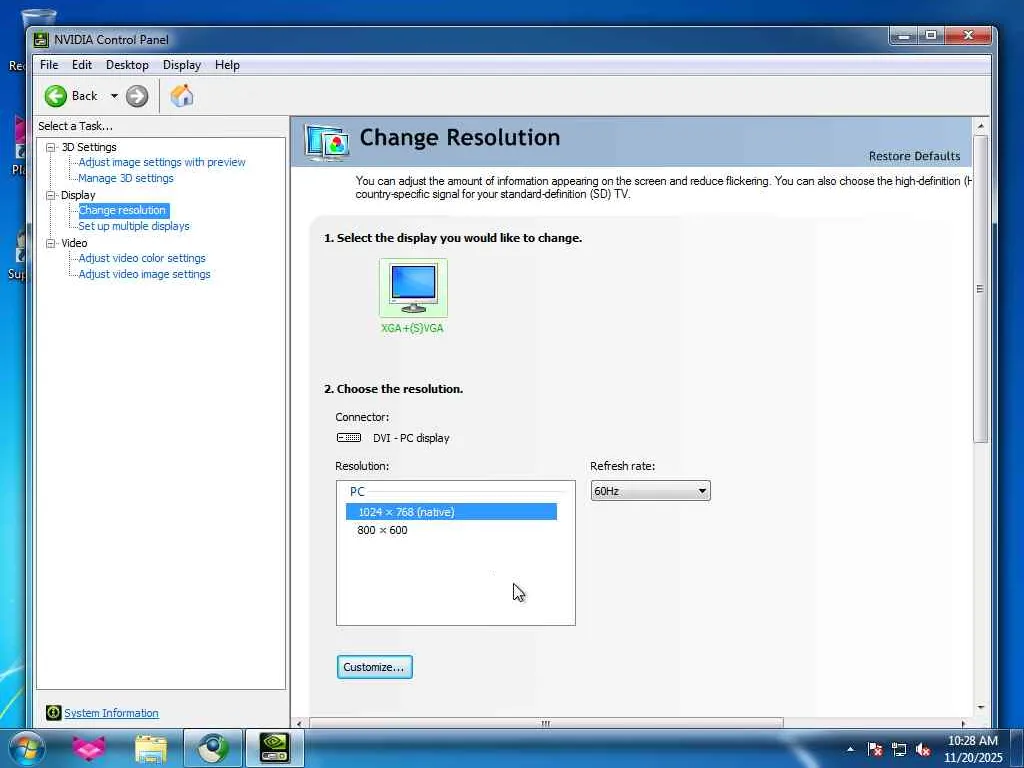The image size is (1024, 768).
Task: Click the vertical scrollbar up arrow
Action: click(980, 125)
